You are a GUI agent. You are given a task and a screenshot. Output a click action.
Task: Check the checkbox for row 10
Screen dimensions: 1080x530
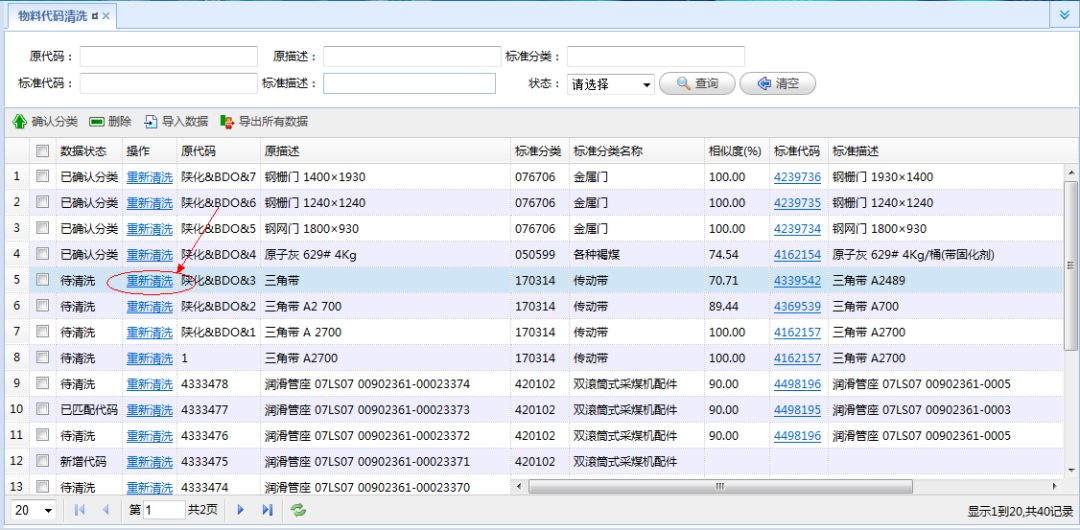coord(43,409)
